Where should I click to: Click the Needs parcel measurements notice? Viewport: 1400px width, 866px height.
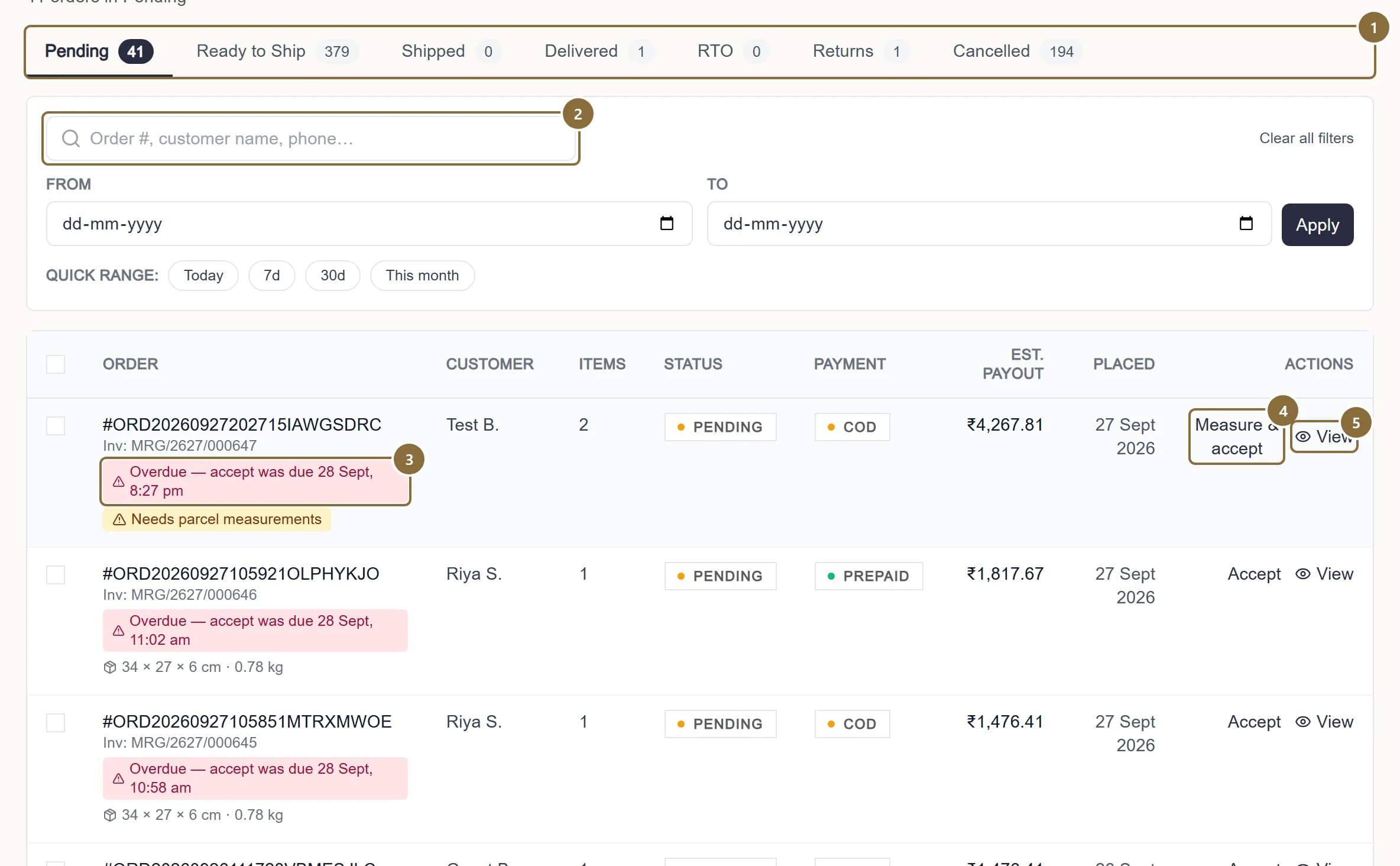216,519
